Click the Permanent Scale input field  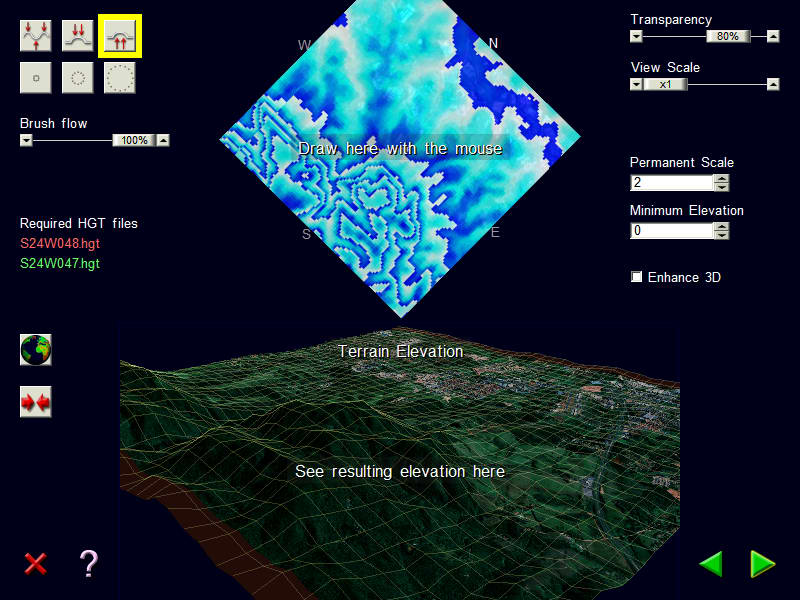[x=670, y=183]
